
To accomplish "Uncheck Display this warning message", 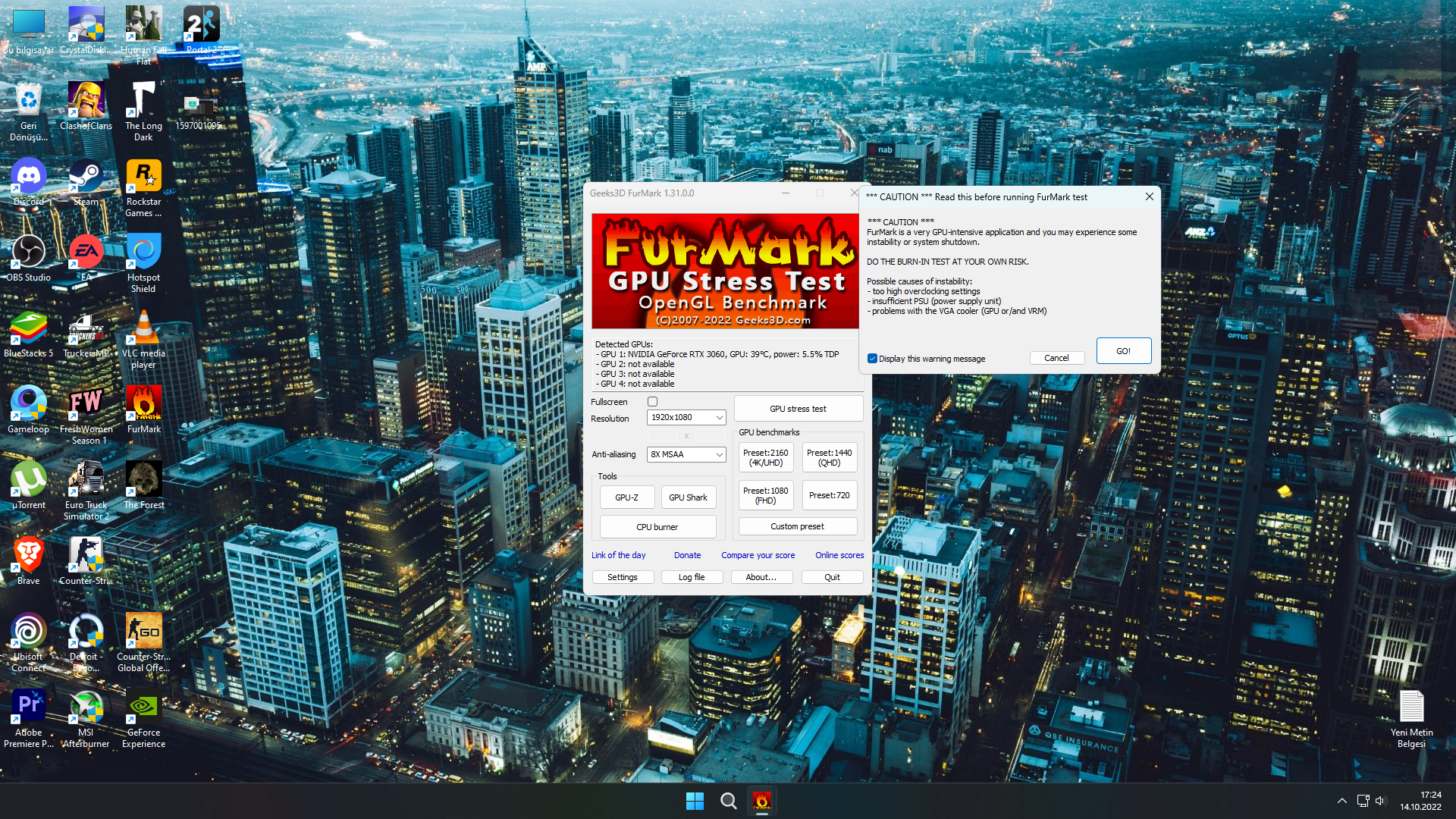I will tap(873, 359).
